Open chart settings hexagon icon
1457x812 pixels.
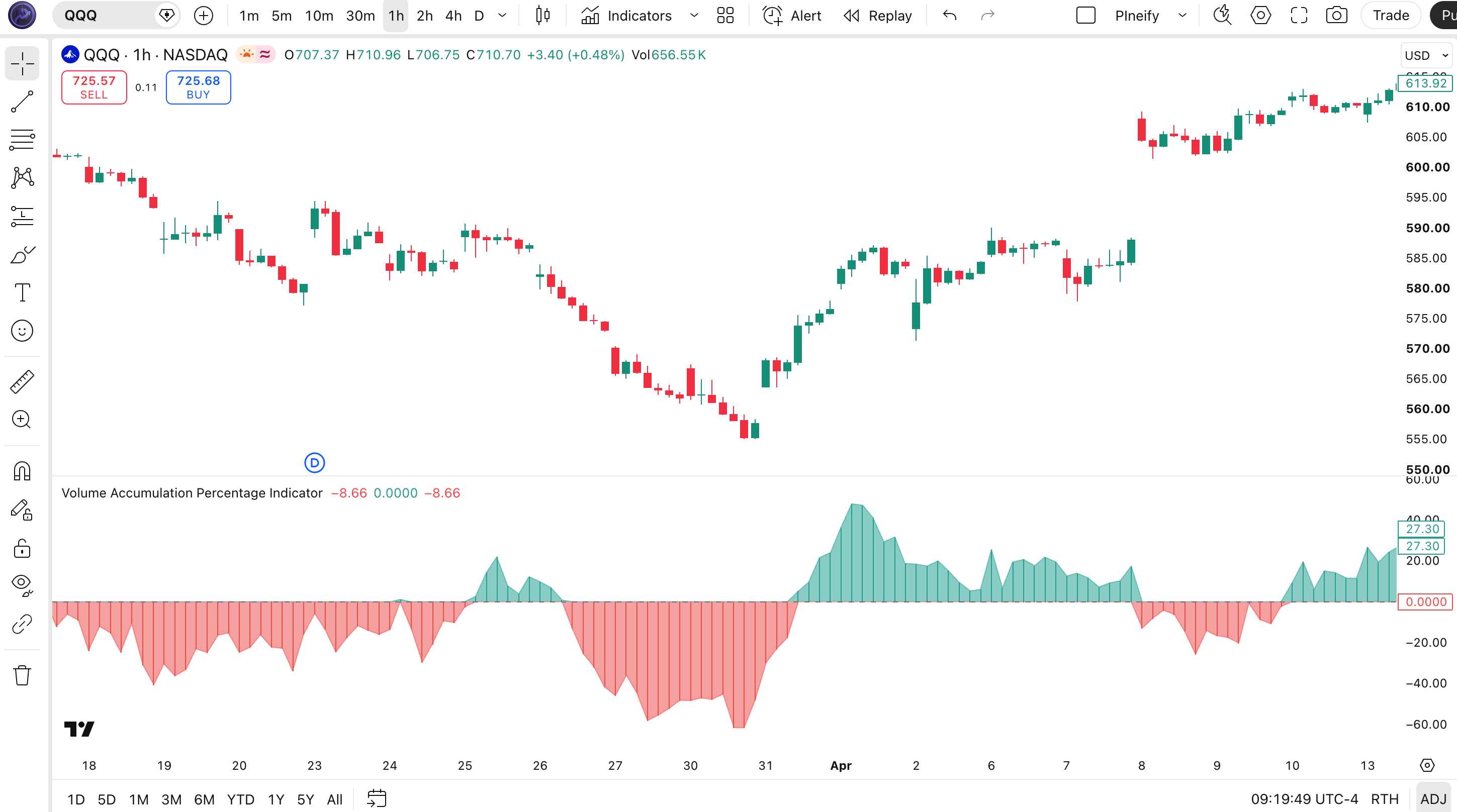click(x=1261, y=15)
